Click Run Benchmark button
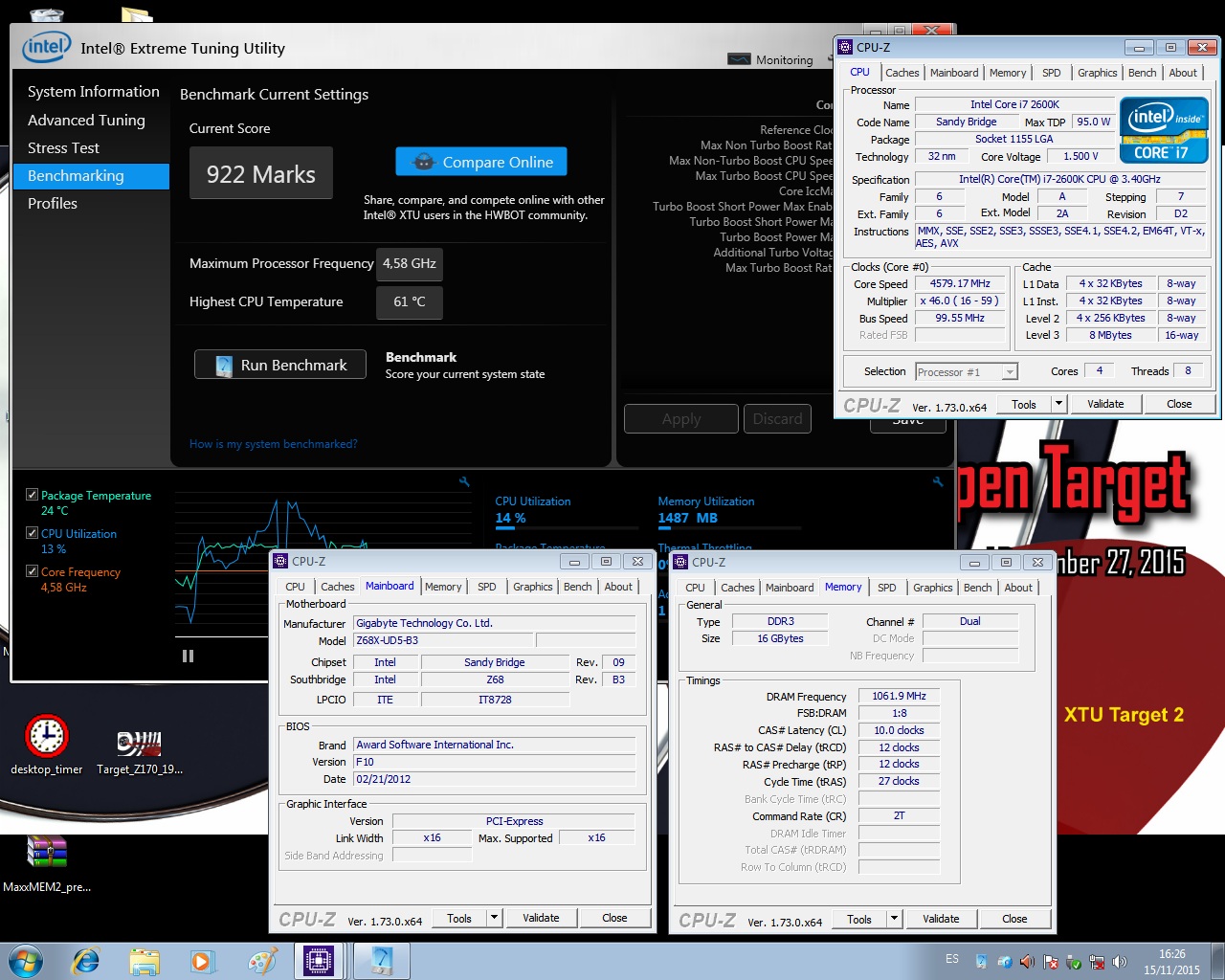Screen dimensions: 1225x980 tap(280, 365)
